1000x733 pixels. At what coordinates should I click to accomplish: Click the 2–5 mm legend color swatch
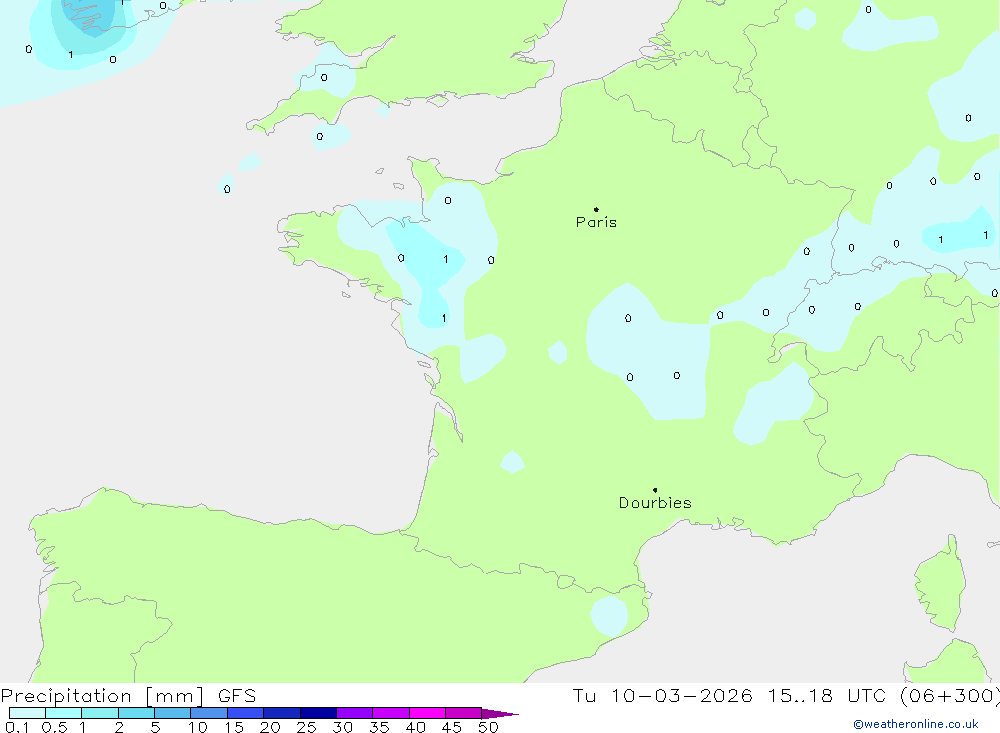click(136, 713)
